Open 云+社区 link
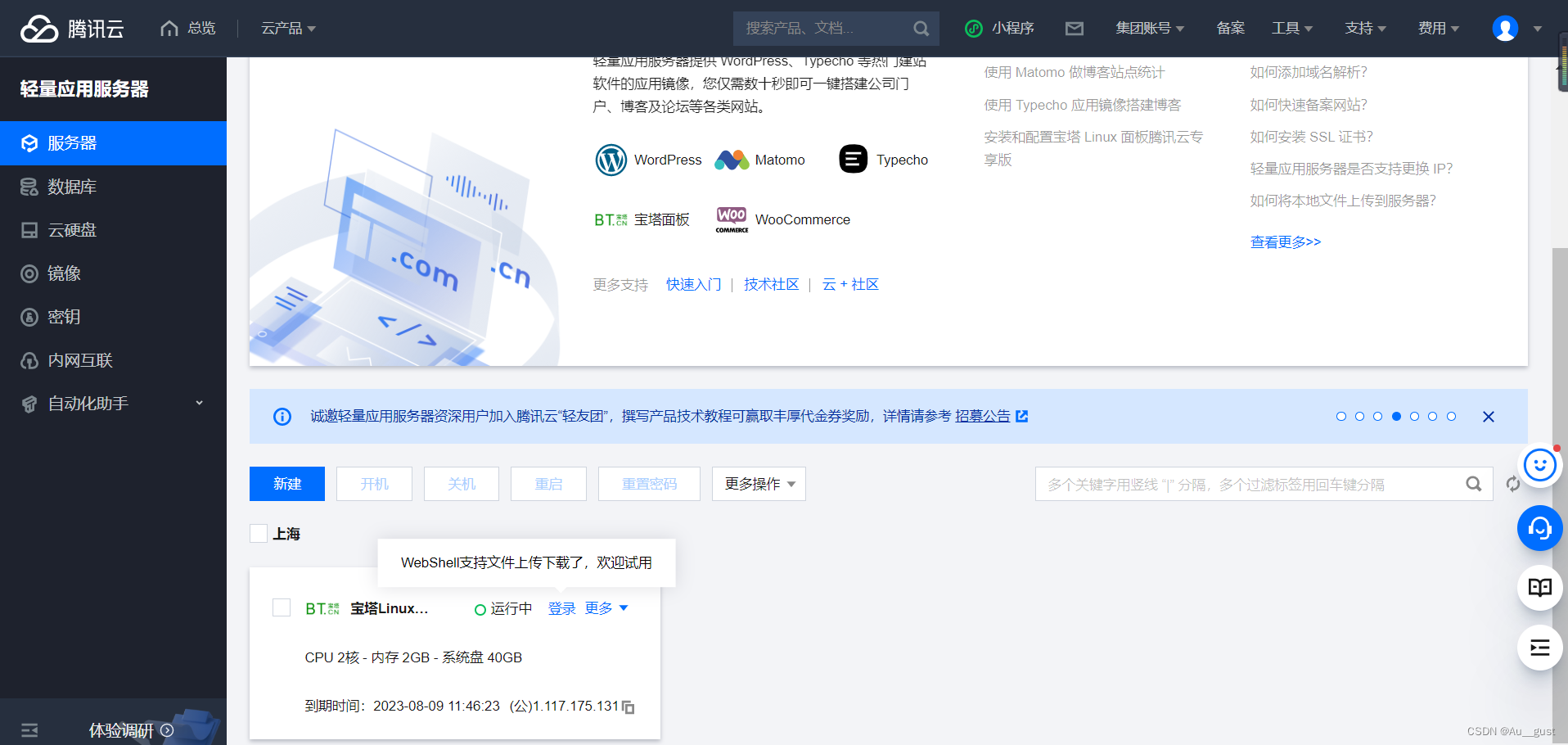This screenshot has height=745, width=1568. pyautogui.click(x=850, y=284)
